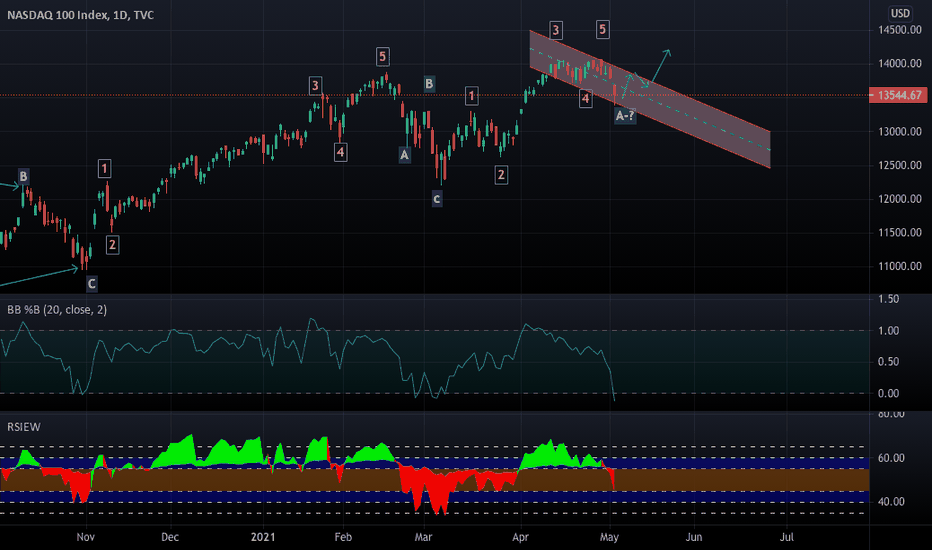The width and height of the screenshot is (932, 550).
Task: Click the NASDAQ 100 Index chart title
Action: pyautogui.click(x=80, y=15)
